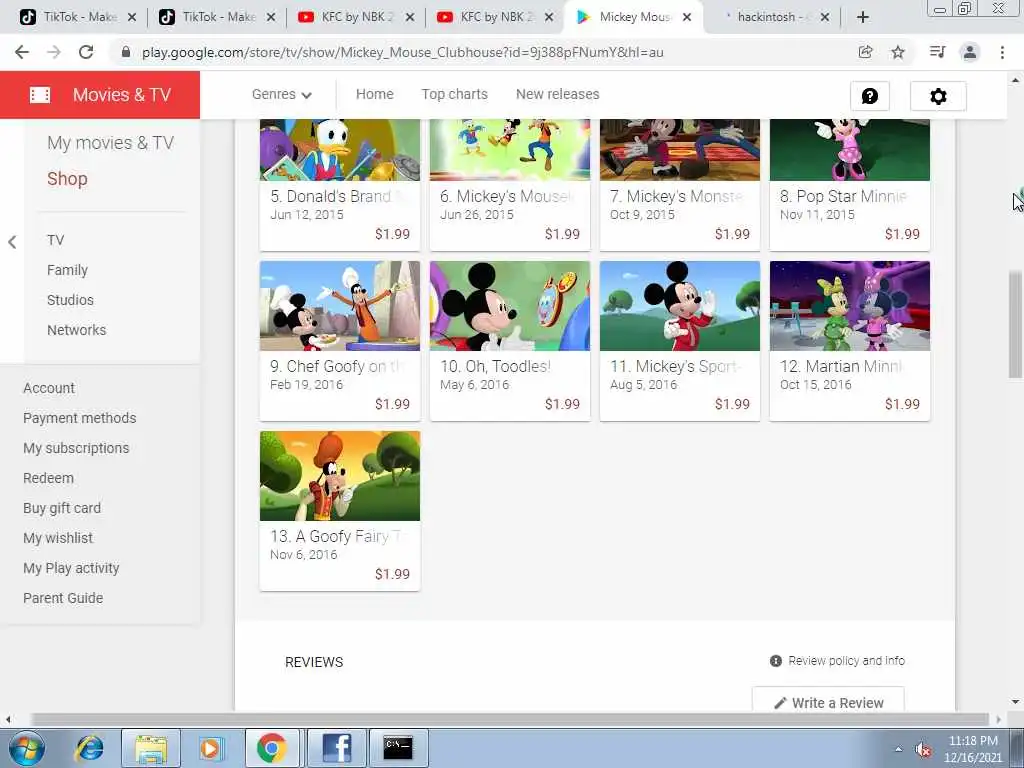The image size is (1024, 768).
Task: Open the media control icon in toolbar
Action: 937,52
